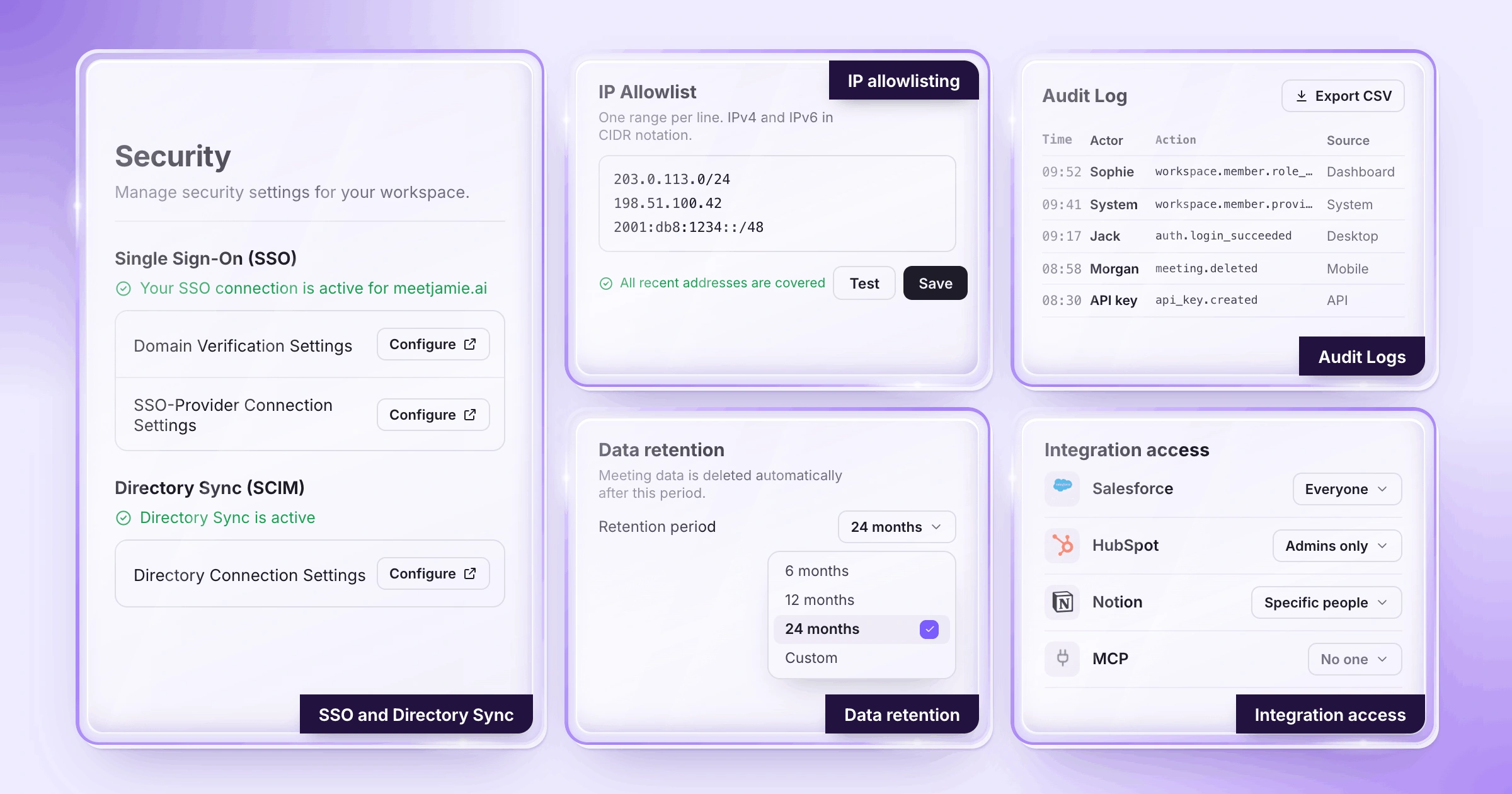Screen dimensions: 1512x794
Task: Open Salesforce access dropdown set to Everyone
Action: pyautogui.click(x=1347, y=489)
